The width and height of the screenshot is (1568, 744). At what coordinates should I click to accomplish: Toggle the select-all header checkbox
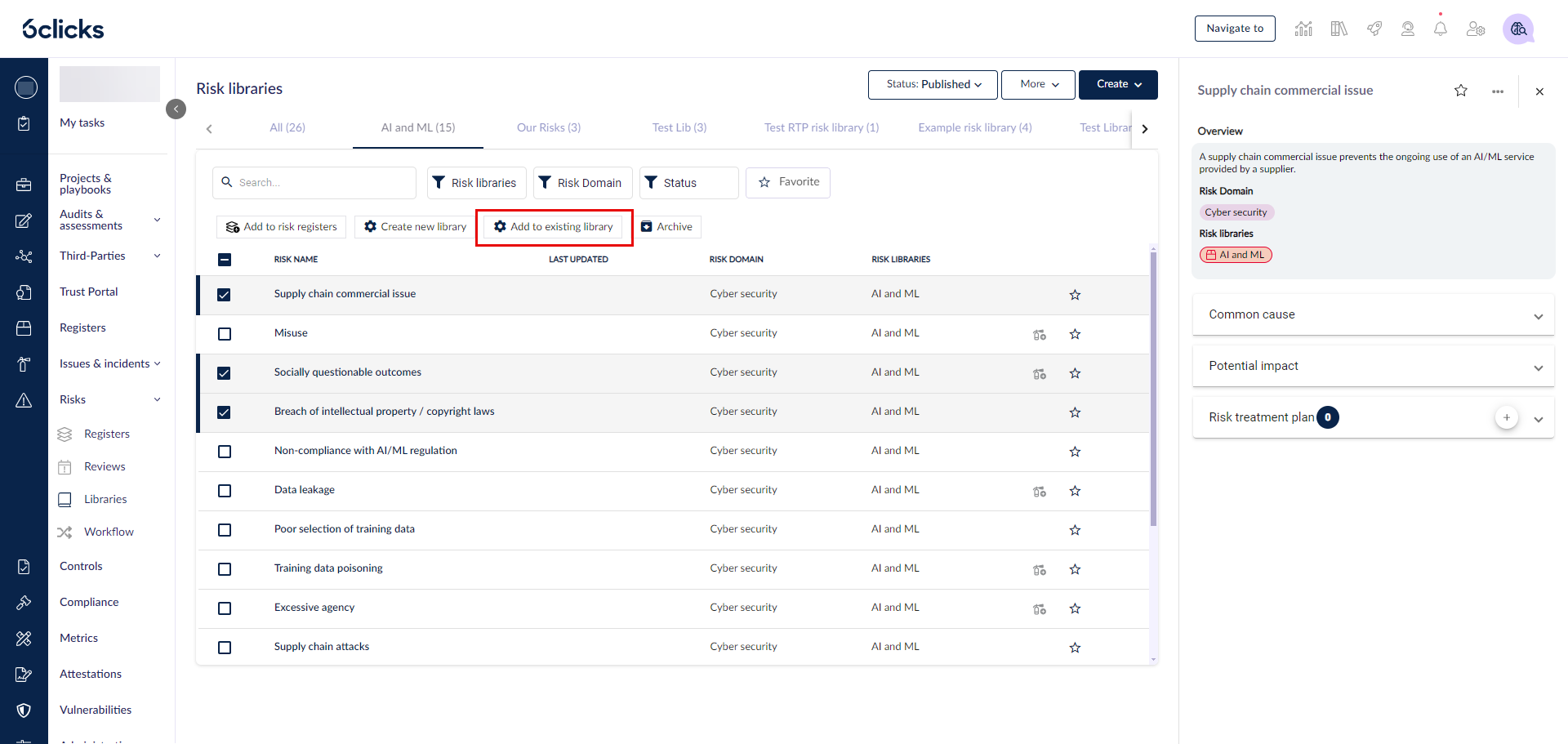coord(225,260)
